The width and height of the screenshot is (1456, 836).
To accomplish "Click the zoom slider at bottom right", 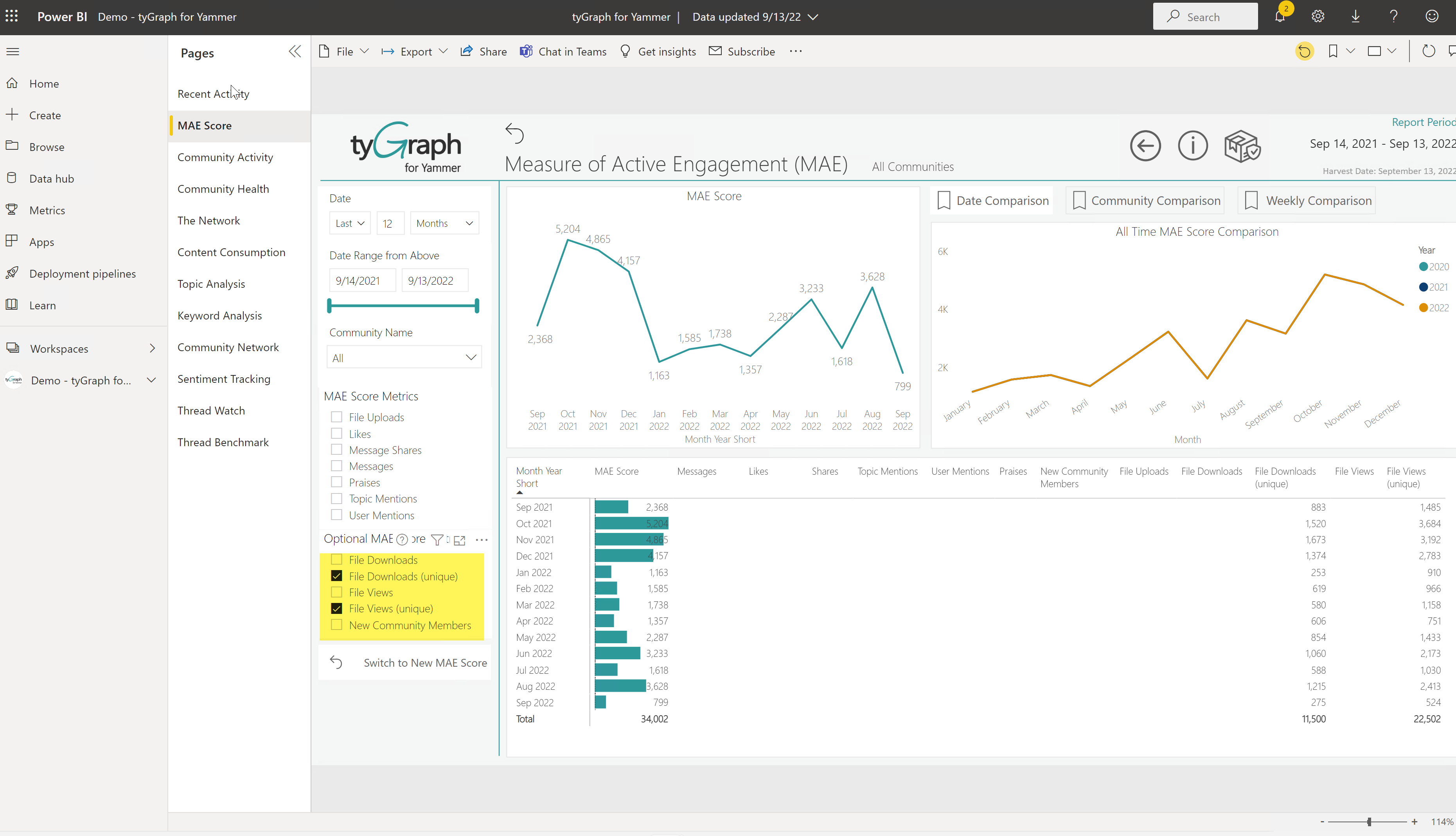I will pyautogui.click(x=1369, y=822).
